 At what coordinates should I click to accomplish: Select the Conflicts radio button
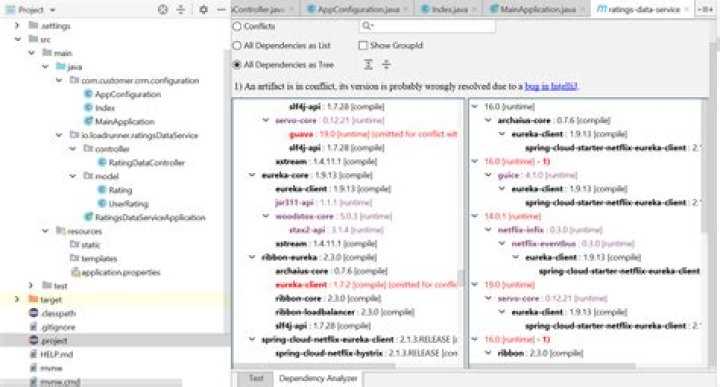click(x=237, y=26)
